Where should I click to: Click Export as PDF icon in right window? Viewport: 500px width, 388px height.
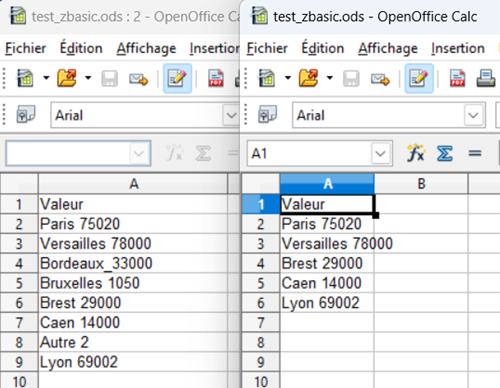point(457,78)
